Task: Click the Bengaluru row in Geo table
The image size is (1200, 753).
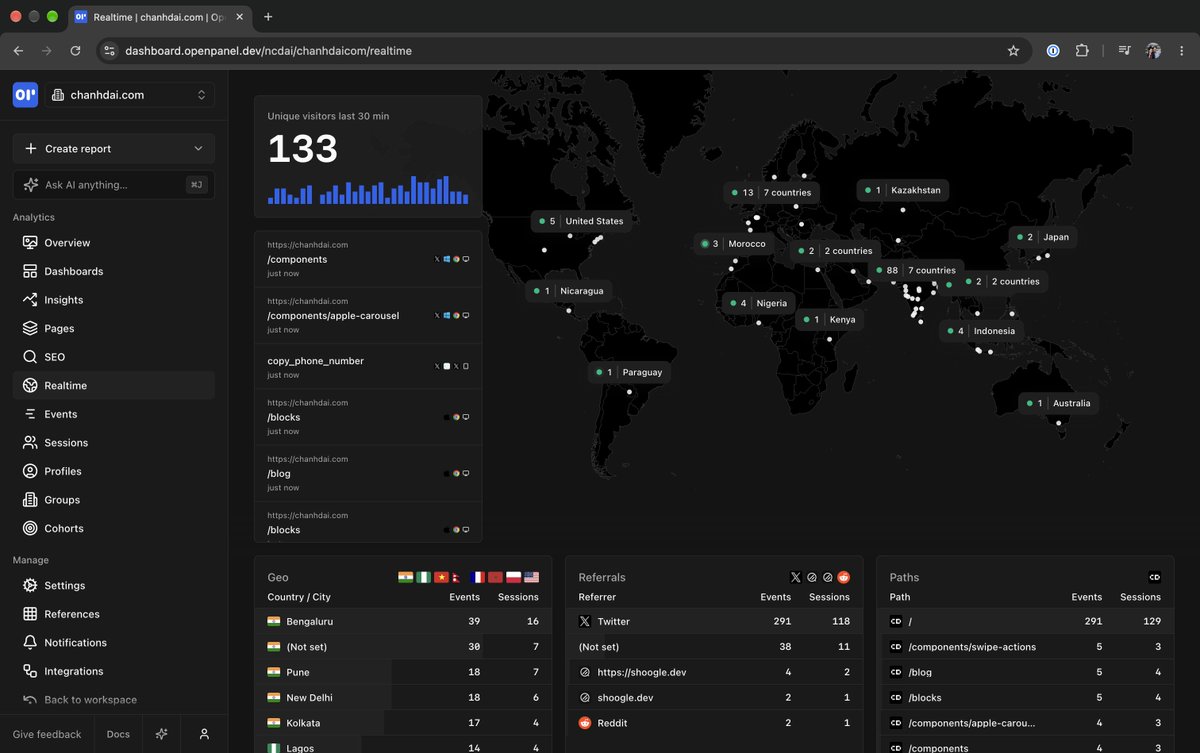Action: [403, 621]
